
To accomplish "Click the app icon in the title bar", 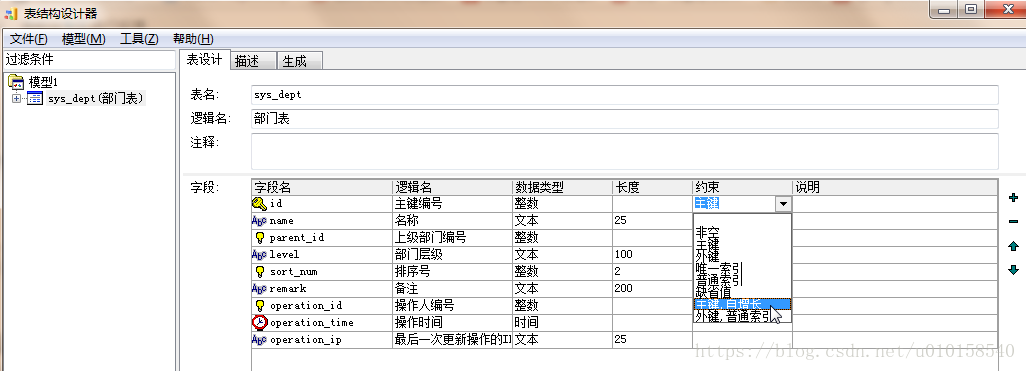I will [x=11, y=13].
